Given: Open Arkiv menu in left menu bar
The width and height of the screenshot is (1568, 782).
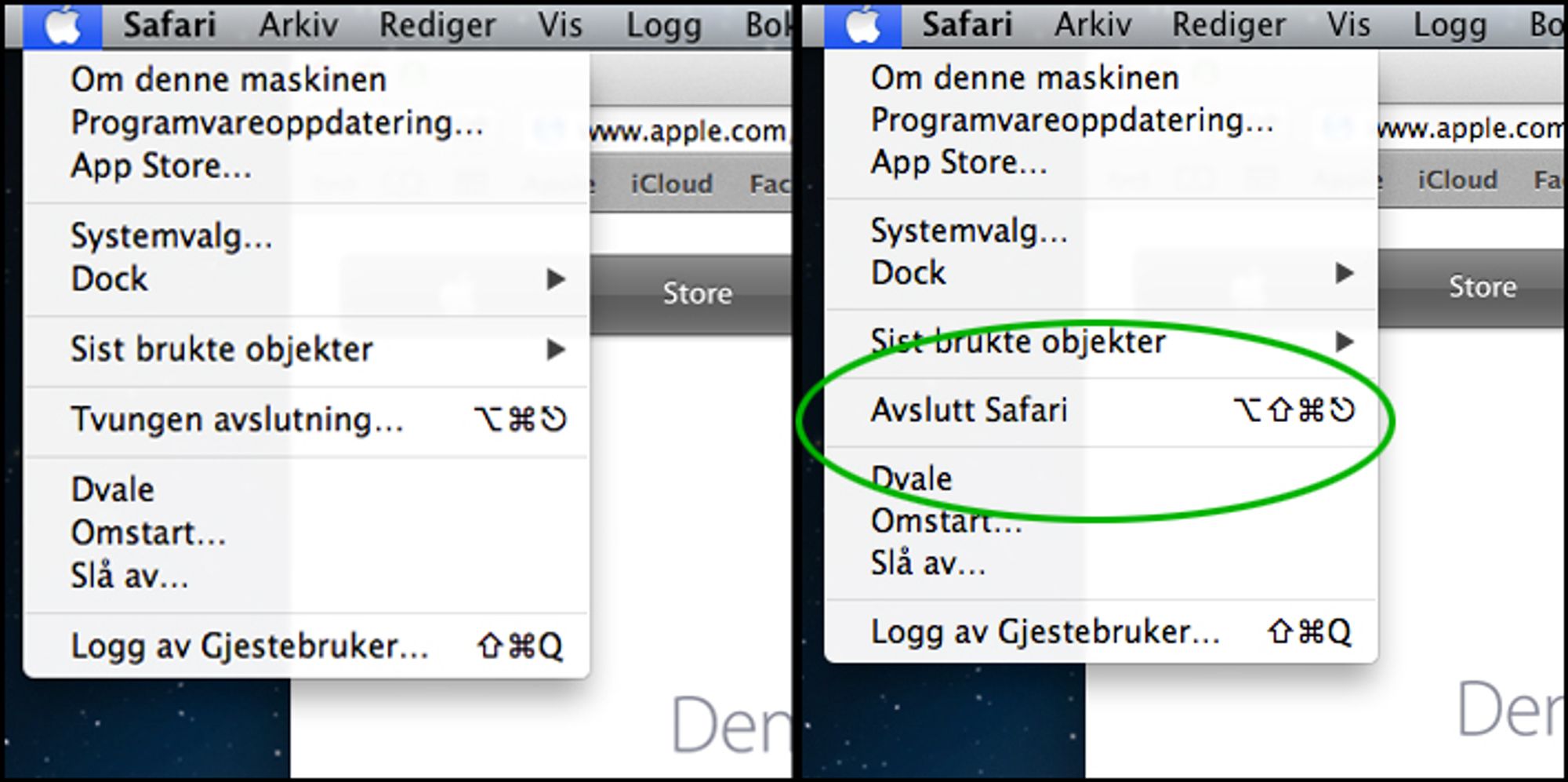Looking at the screenshot, I should (299, 25).
